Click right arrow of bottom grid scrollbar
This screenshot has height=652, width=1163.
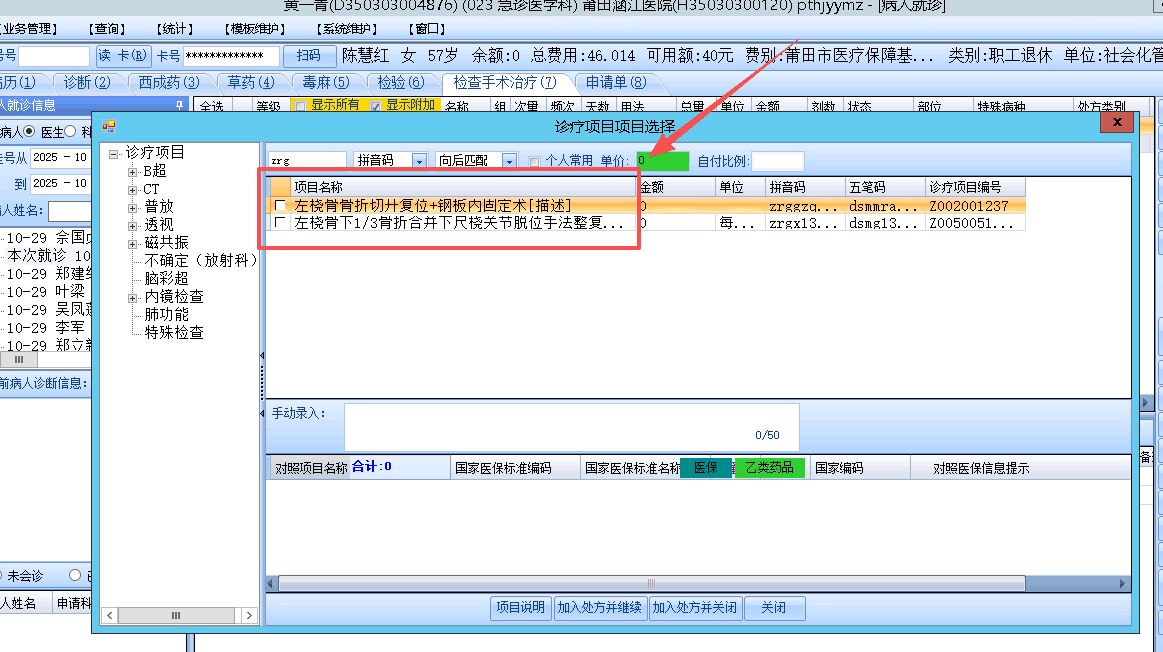(x=1123, y=584)
